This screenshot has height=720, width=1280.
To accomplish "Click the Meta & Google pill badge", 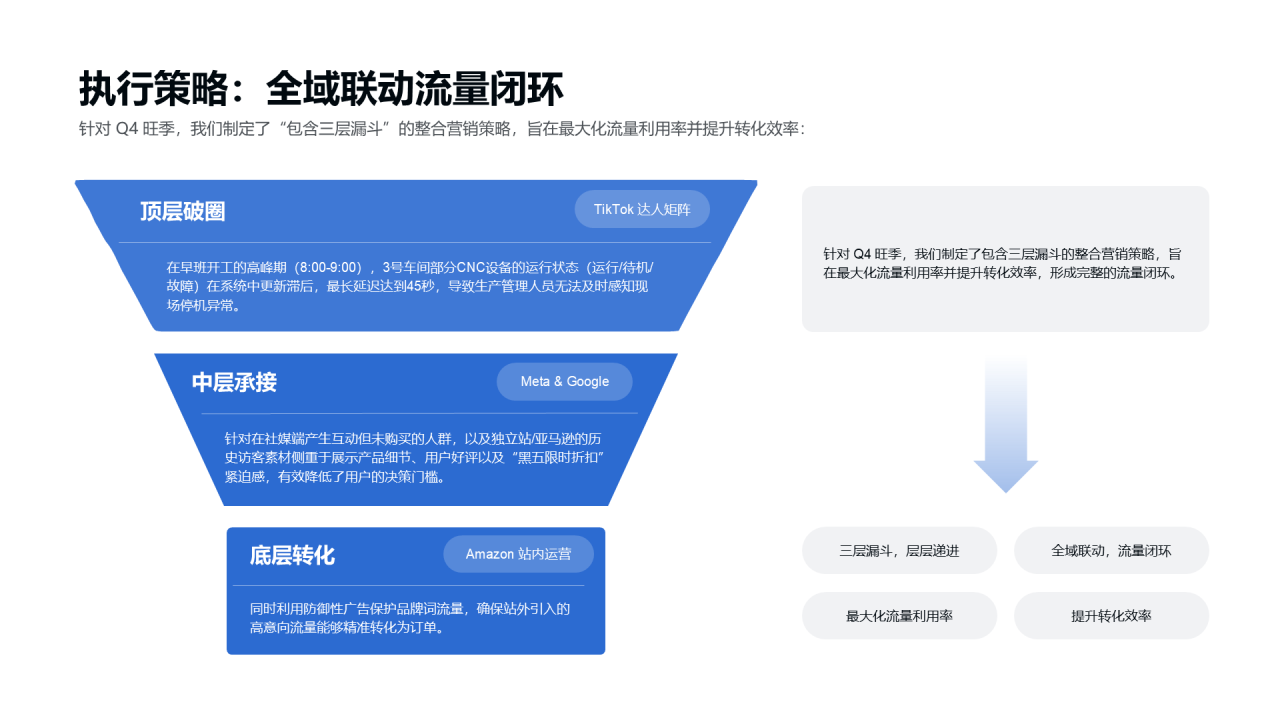I will (564, 381).
